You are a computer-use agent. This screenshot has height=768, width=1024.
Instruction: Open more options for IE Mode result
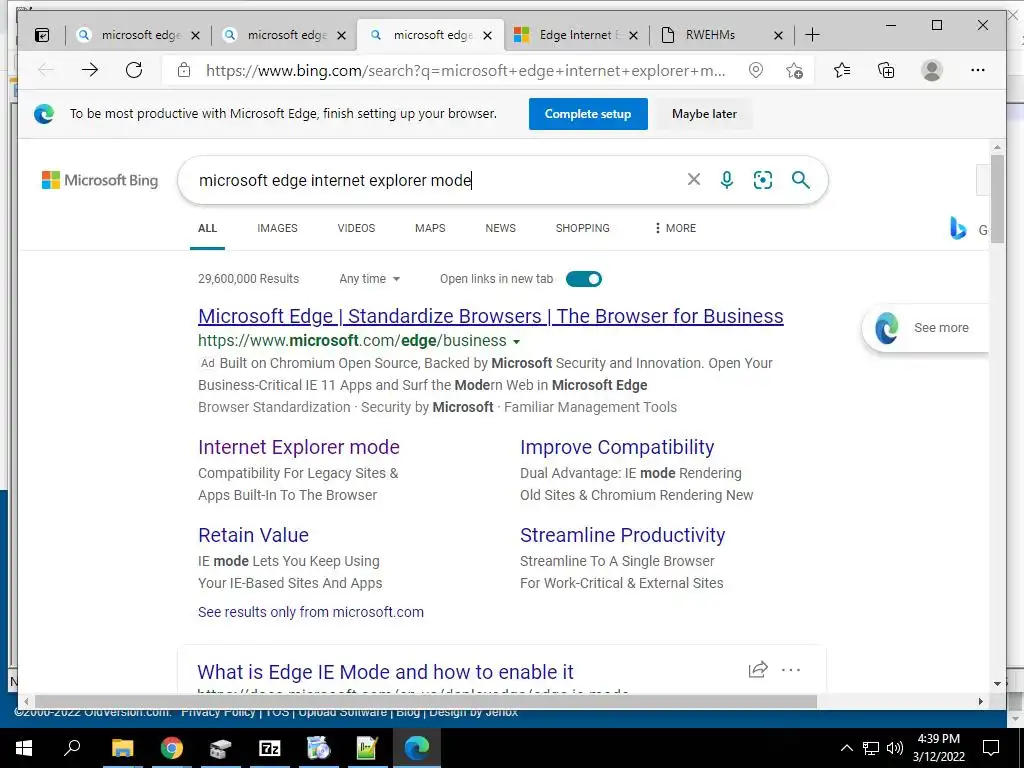(x=791, y=669)
